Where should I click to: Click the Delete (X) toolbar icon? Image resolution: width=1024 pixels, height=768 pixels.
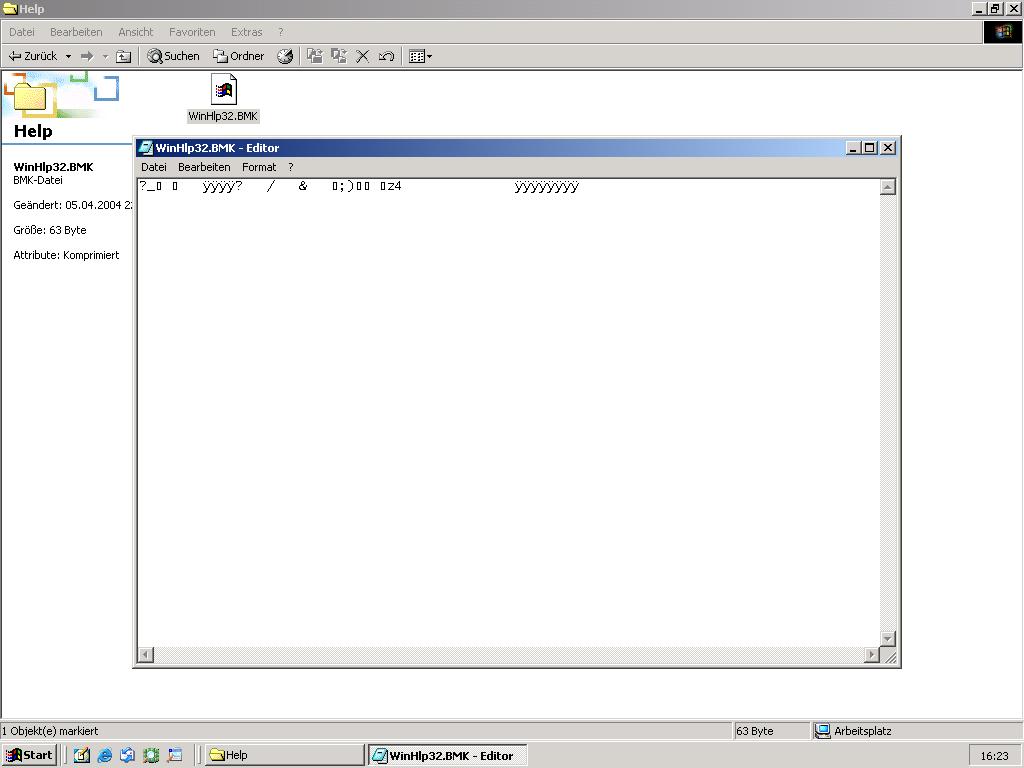tap(363, 57)
